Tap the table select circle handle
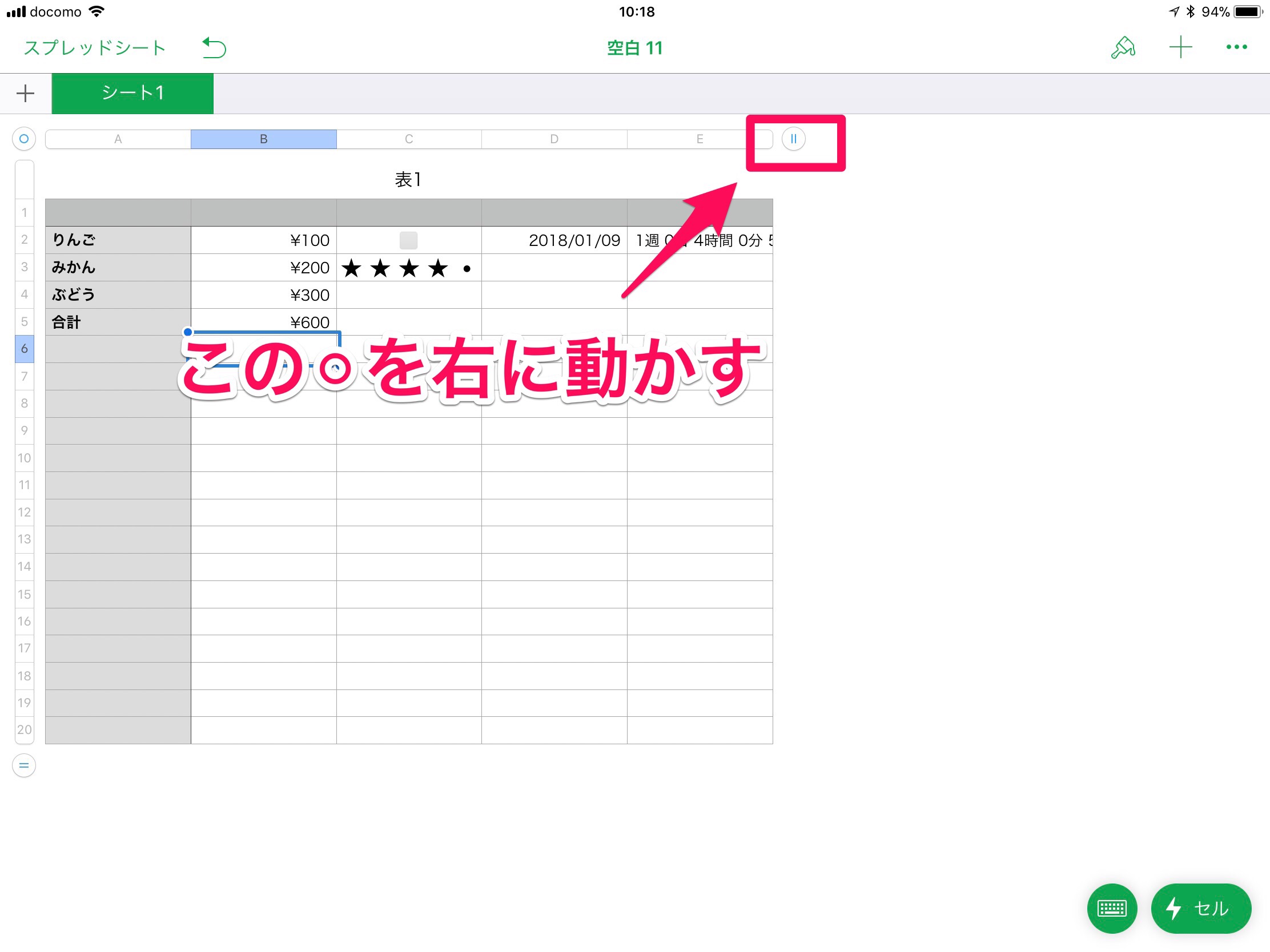 coord(24,139)
